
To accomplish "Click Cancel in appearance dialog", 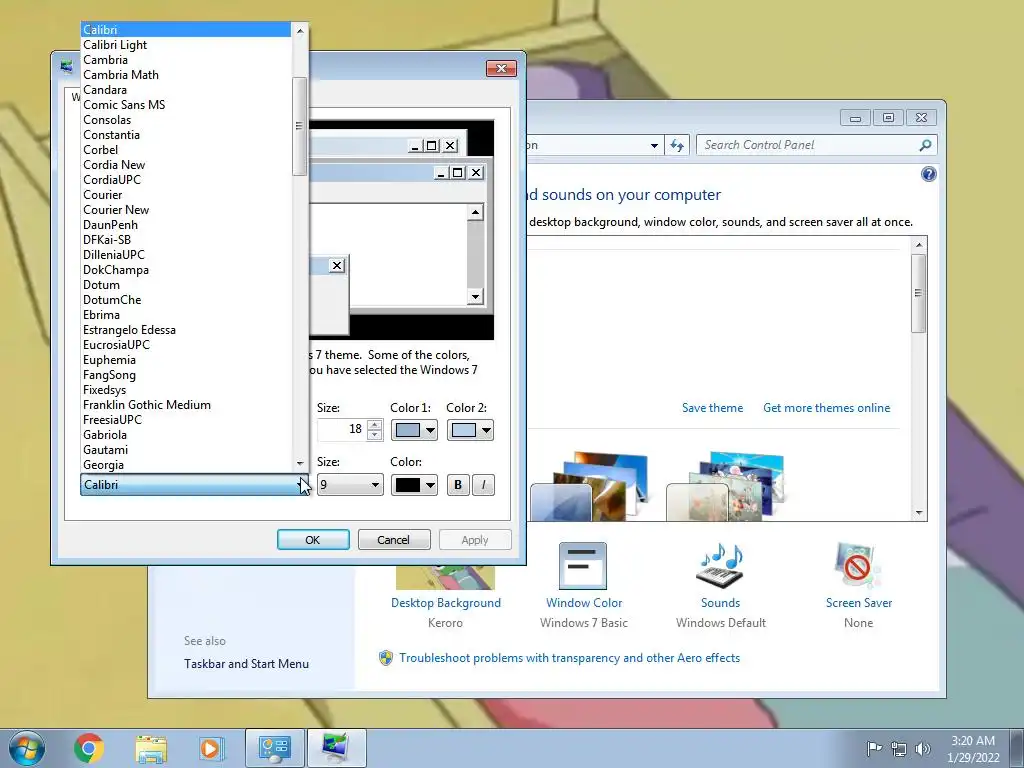I will tap(393, 540).
